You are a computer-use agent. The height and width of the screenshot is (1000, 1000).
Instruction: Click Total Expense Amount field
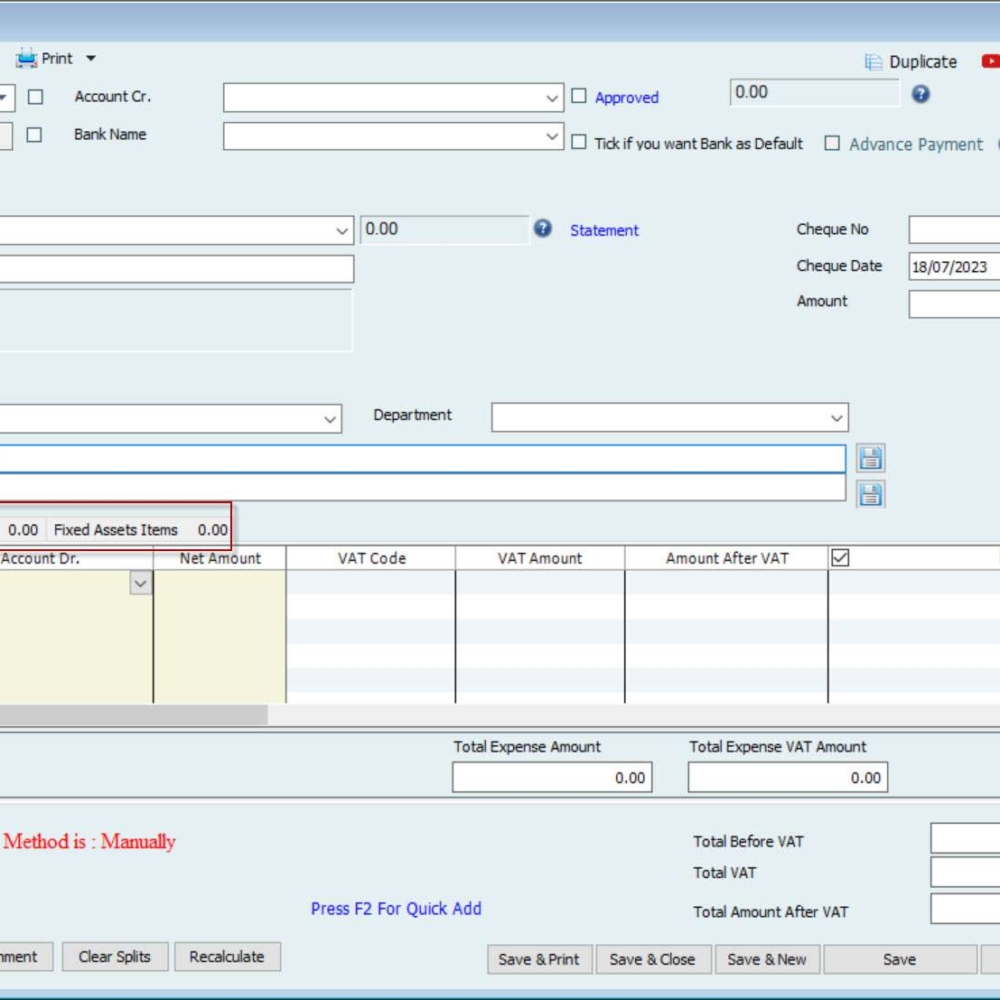552,777
